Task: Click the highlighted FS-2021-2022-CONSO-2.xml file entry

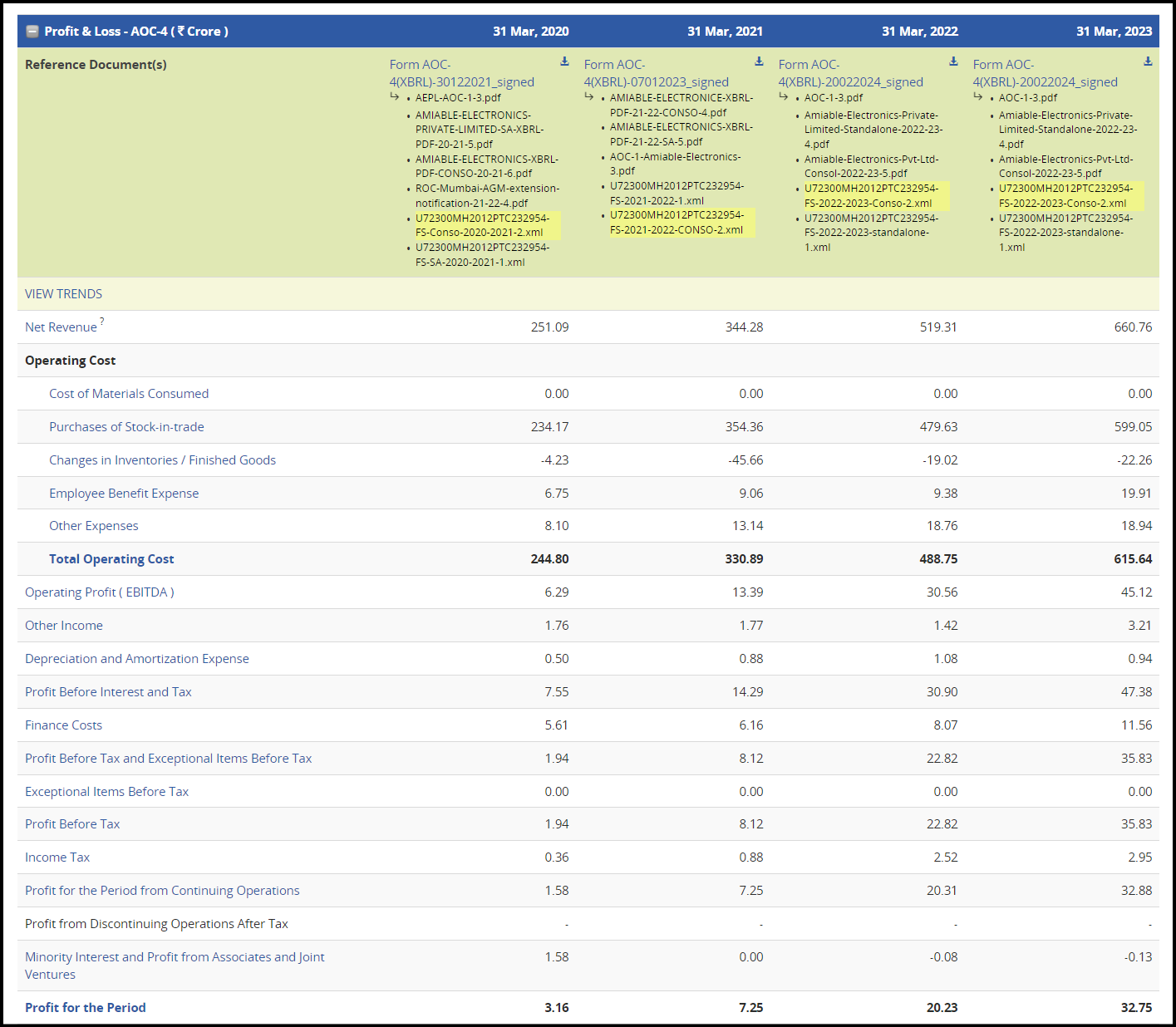Action: tap(677, 223)
